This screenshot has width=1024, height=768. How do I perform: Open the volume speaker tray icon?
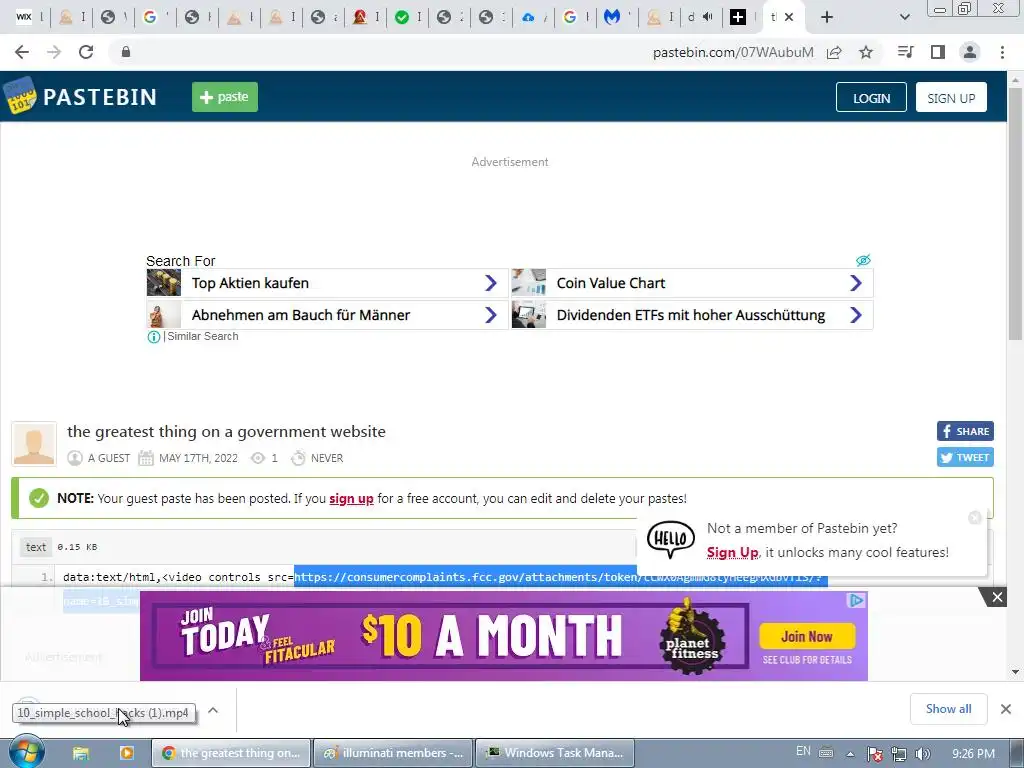(x=922, y=754)
